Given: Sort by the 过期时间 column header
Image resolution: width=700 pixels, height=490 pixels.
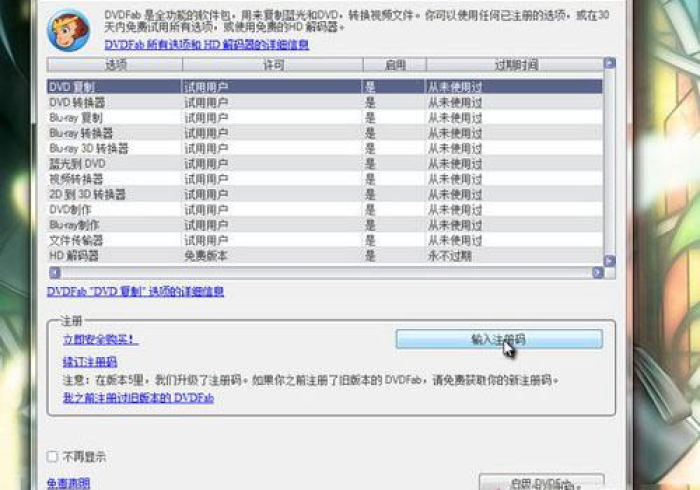Looking at the screenshot, I should [x=515, y=64].
